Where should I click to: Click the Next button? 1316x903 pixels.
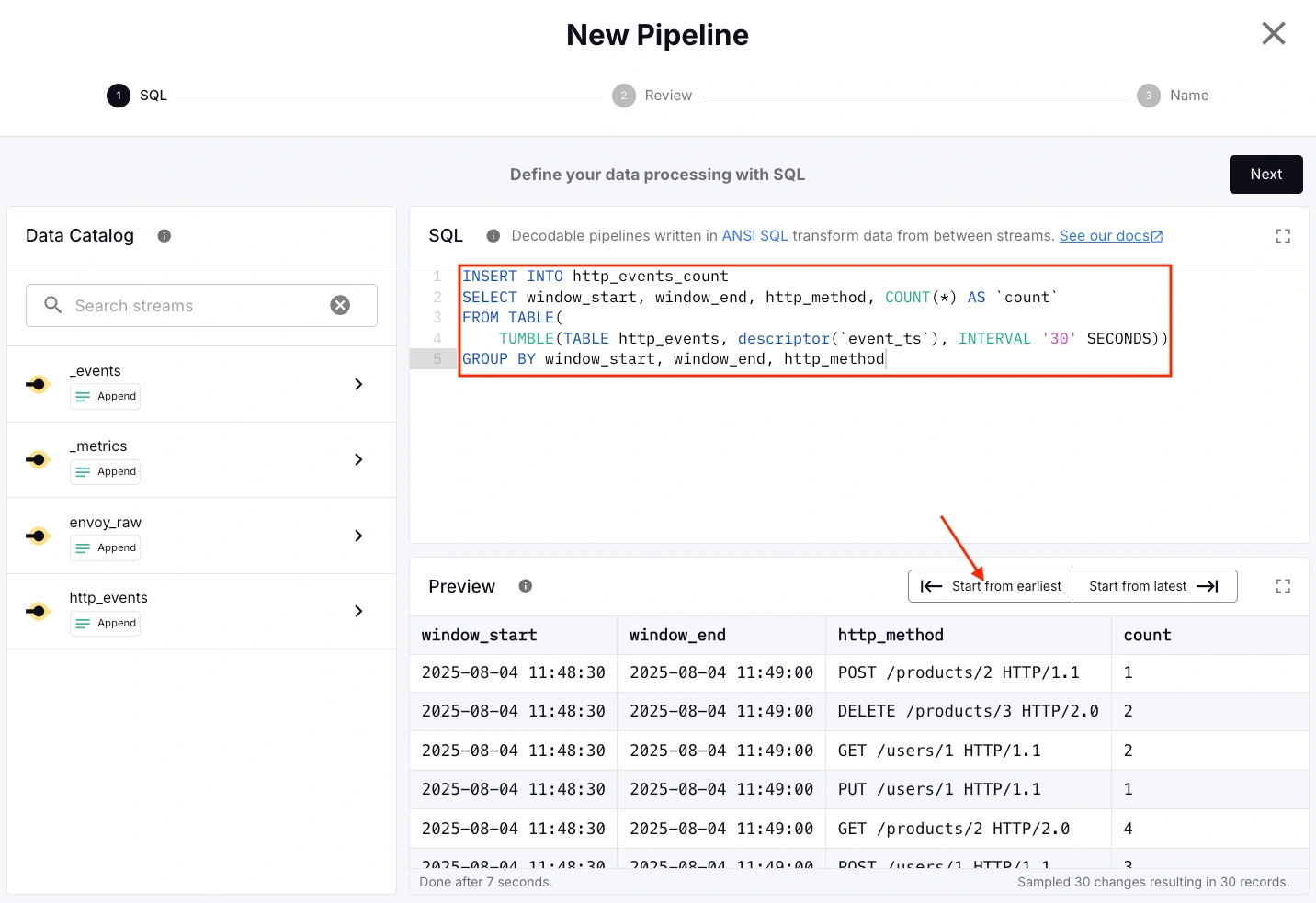pyautogui.click(x=1265, y=175)
